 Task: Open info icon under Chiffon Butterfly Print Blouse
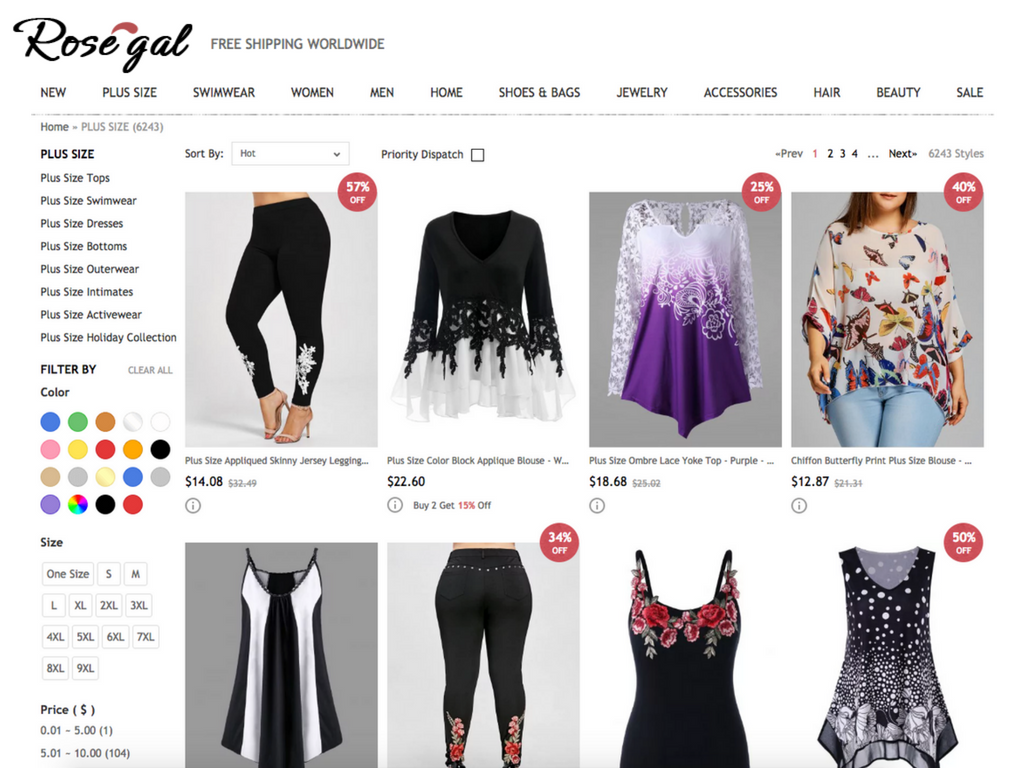click(x=799, y=505)
